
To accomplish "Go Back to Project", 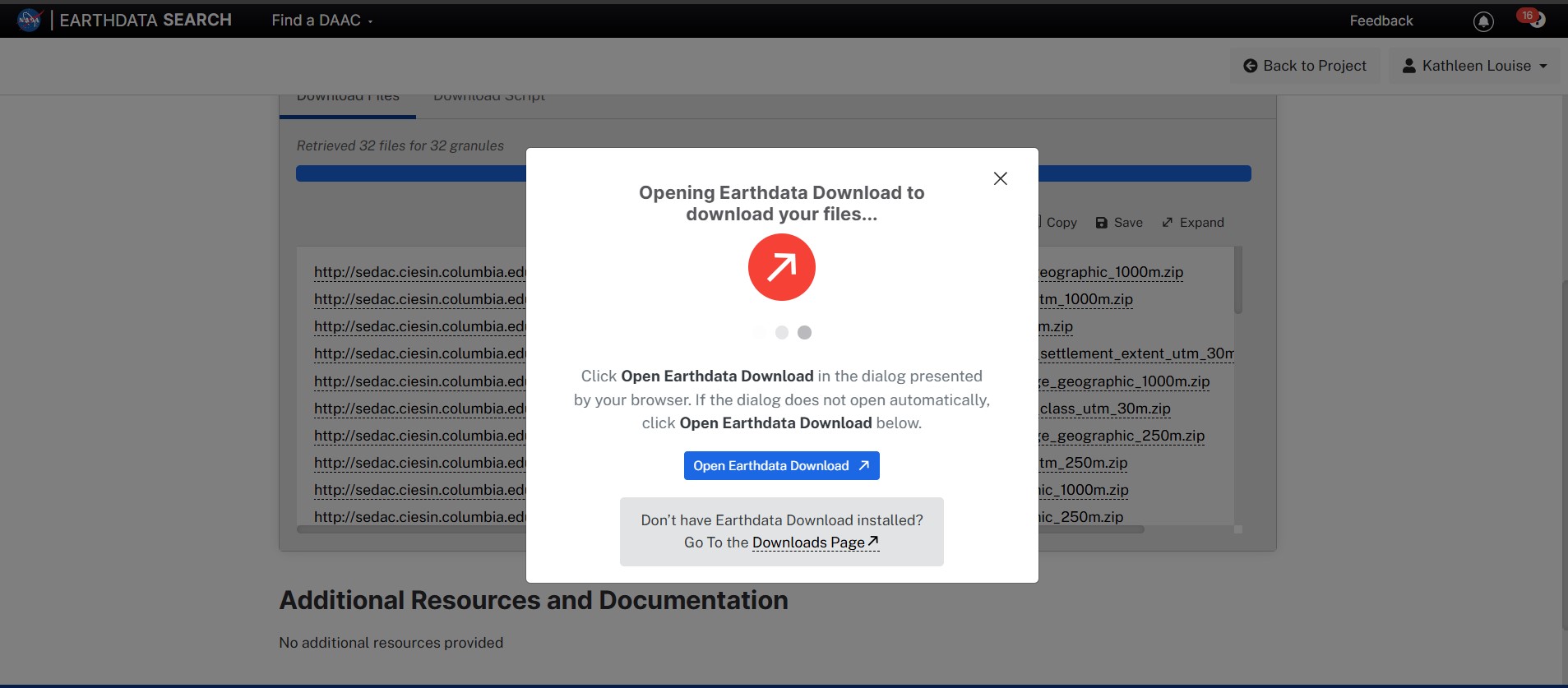I will 1305,66.
